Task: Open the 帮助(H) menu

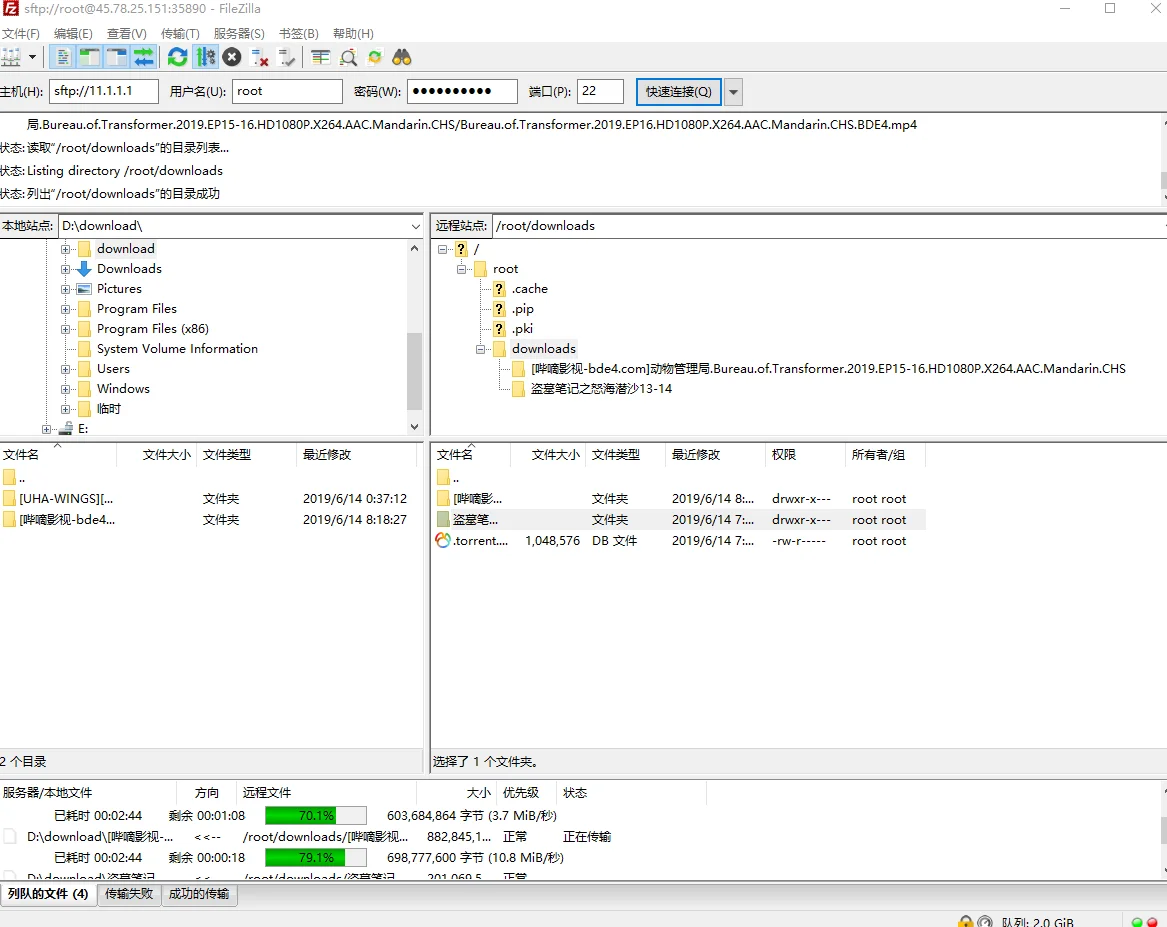Action: (x=353, y=33)
